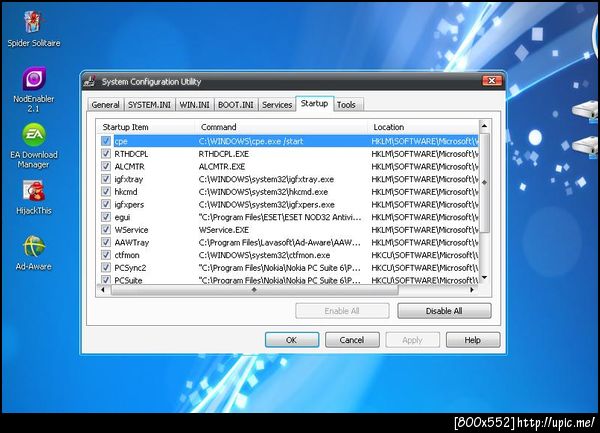The height and width of the screenshot is (433, 600).
Task: Uncheck the cpe startup item
Action: coord(106,141)
